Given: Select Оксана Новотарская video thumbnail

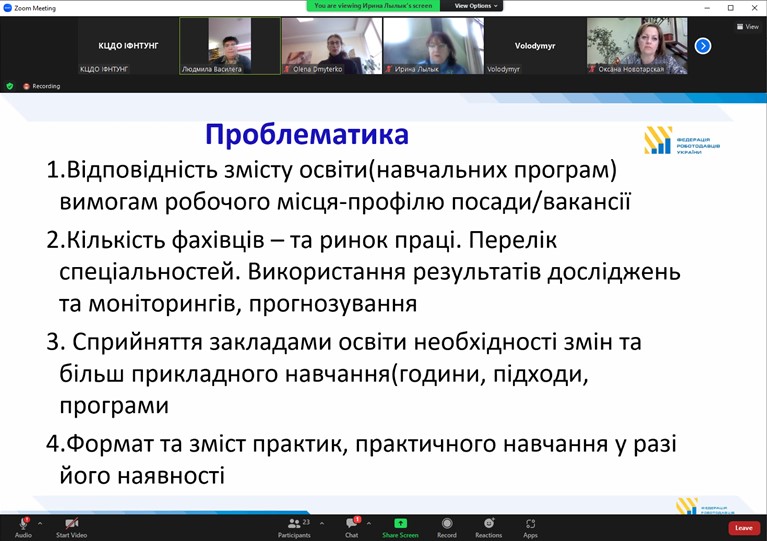Looking at the screenshot, I should [637, 46].
